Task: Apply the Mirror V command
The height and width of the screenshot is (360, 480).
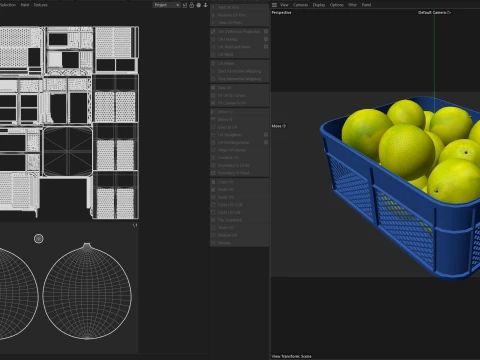Action: [239, 119]
